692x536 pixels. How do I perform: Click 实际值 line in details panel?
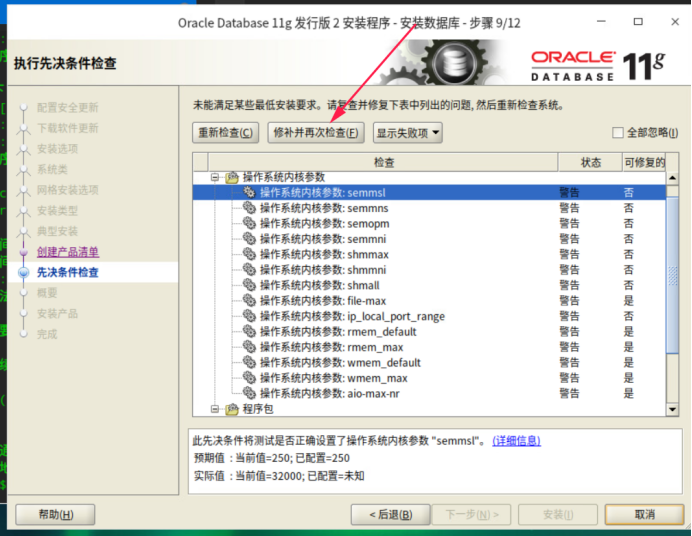(279, 476)
